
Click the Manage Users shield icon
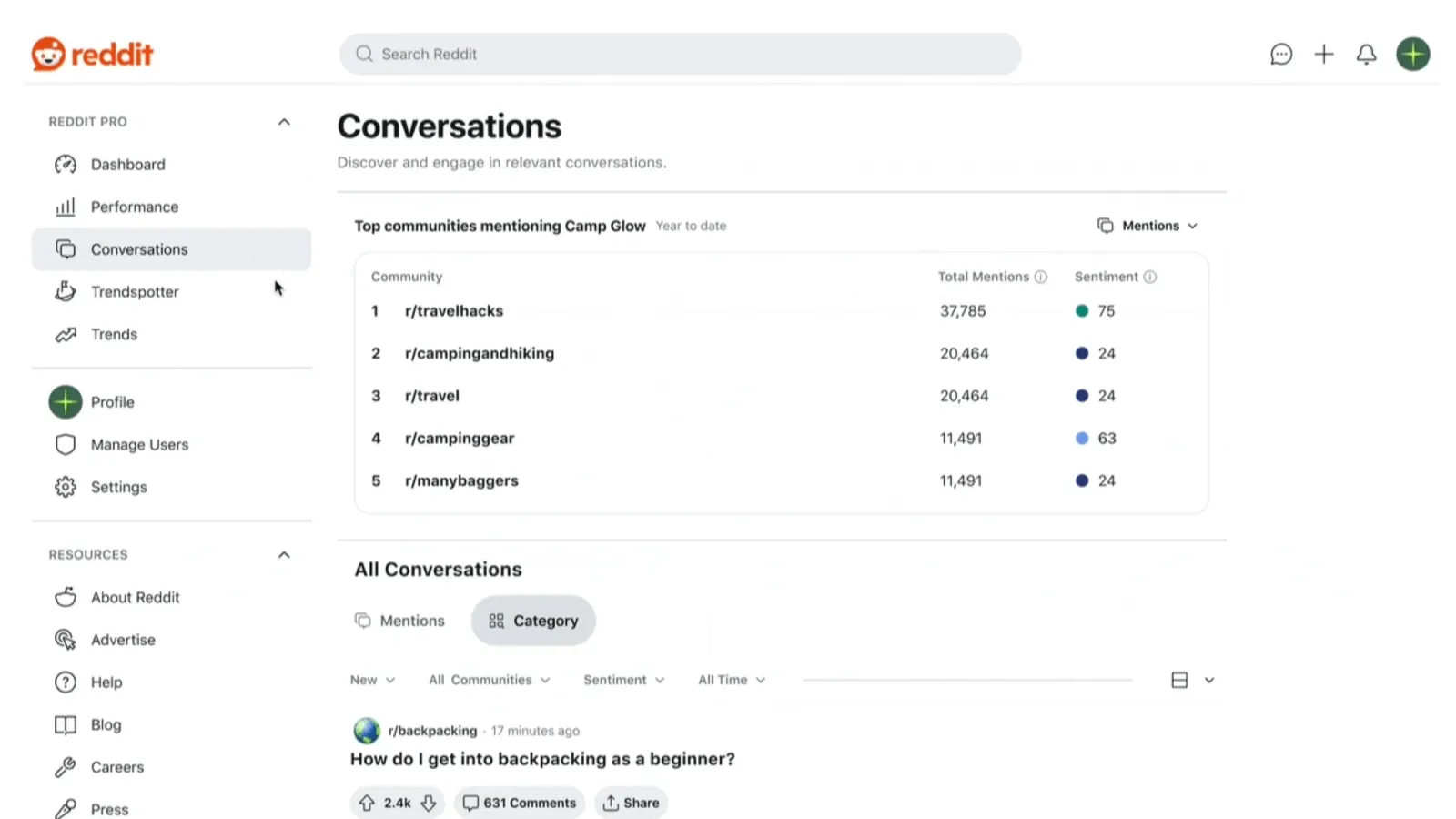(66, 445)
